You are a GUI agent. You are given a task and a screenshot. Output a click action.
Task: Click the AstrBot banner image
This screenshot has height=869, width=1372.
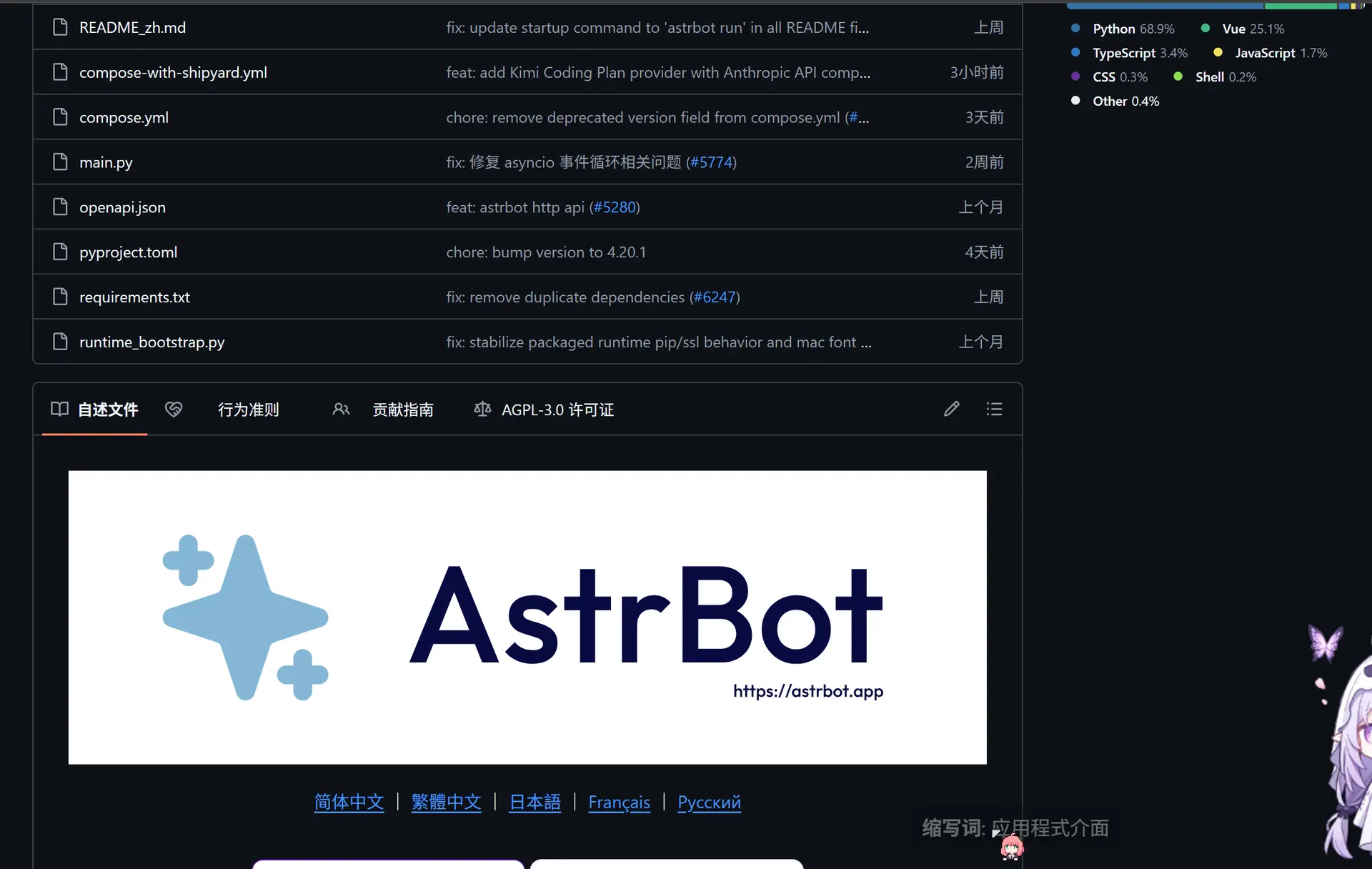[x=527, y=617]
